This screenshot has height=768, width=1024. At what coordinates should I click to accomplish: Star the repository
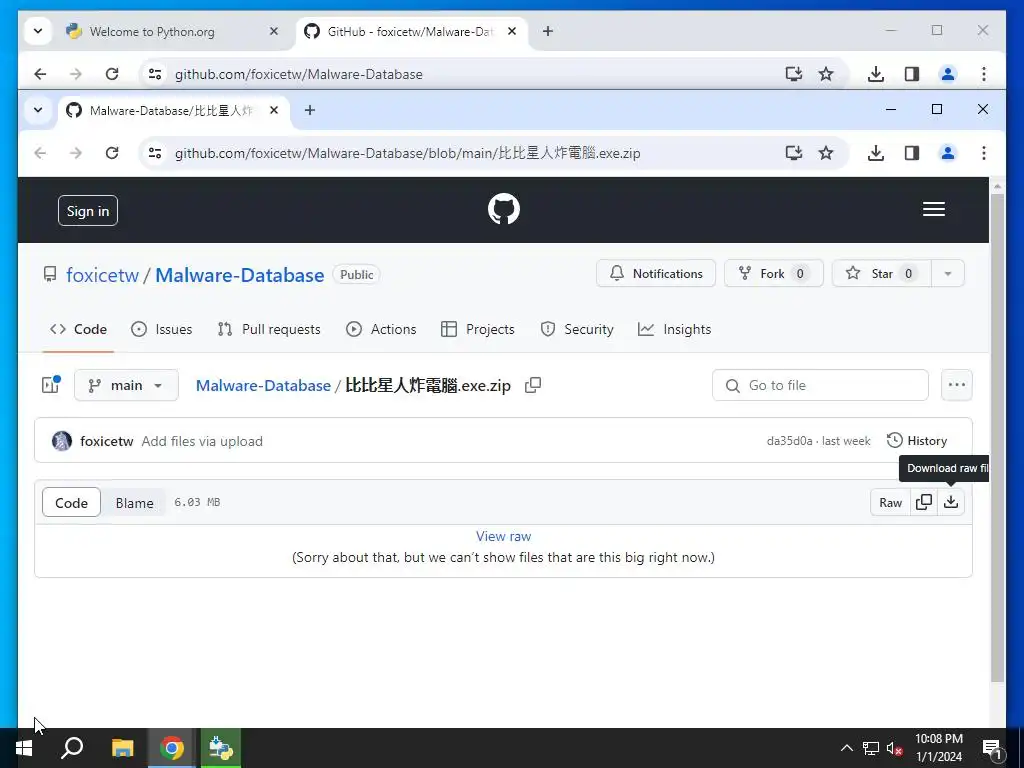tap(882, 274)
